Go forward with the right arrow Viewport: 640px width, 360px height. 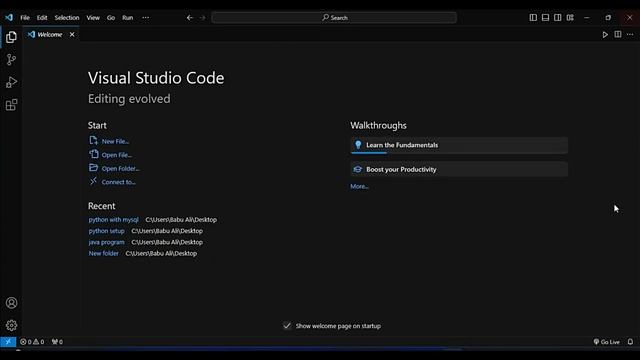202,18
